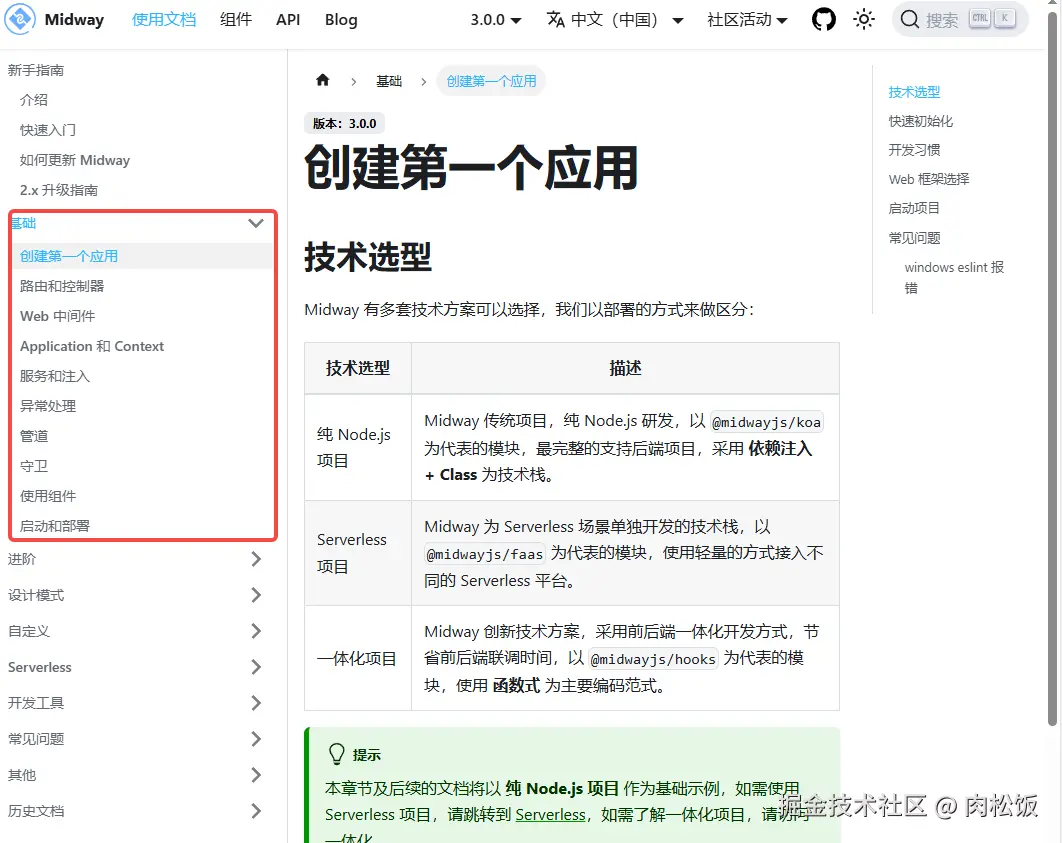Open 异常处理 sidebar page
Image resolution: width=1062 pixels, height=843 pixels.
47,406
